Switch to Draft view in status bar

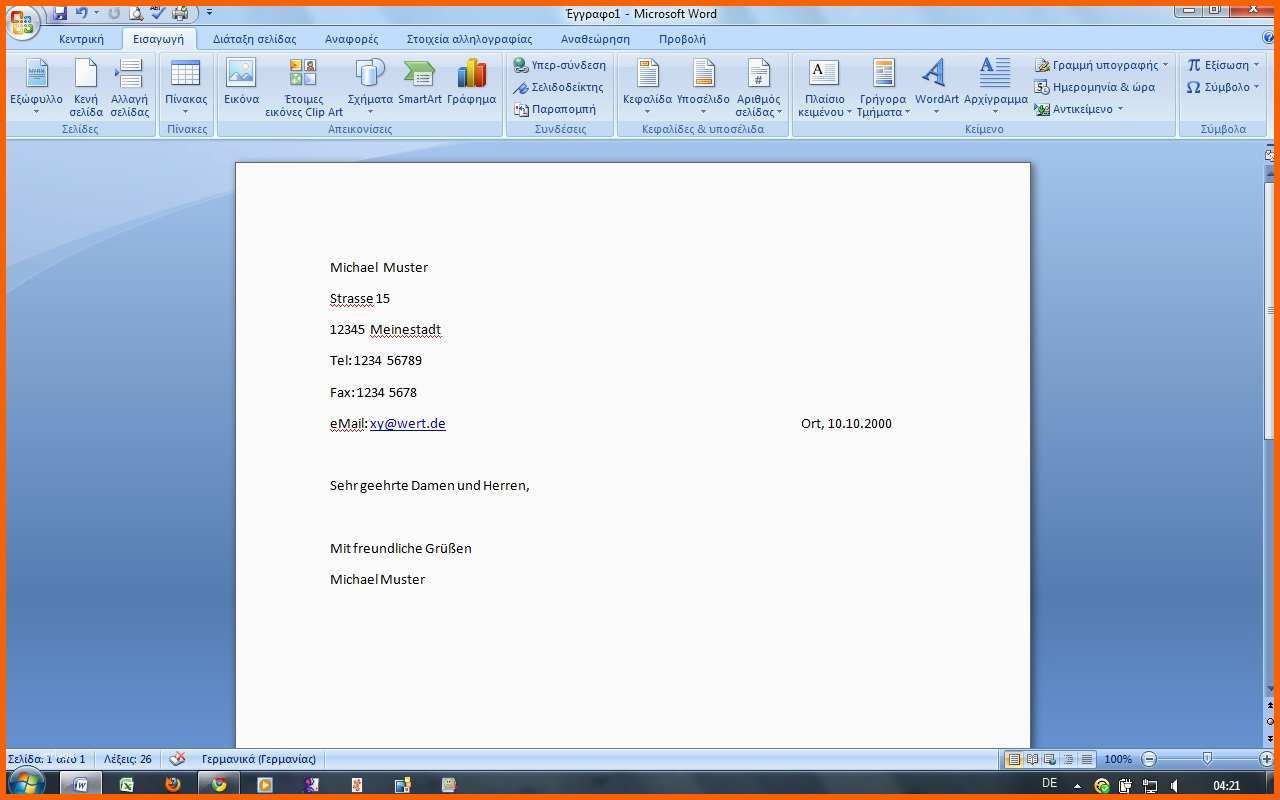tap(1087, 760)
